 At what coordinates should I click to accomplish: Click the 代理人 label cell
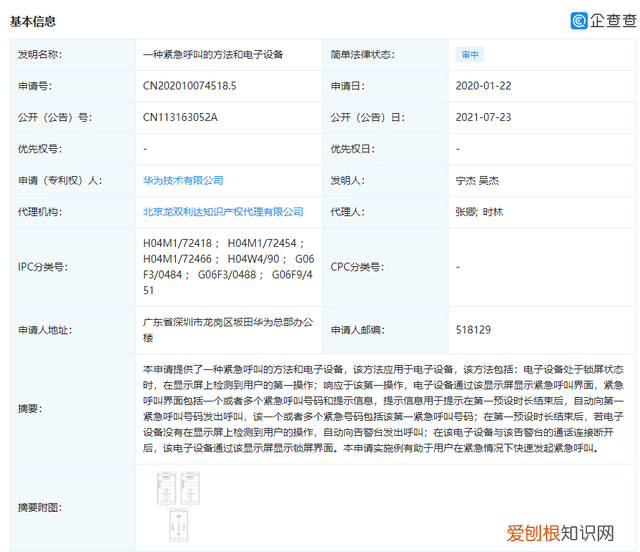click(x=385, y=212)
